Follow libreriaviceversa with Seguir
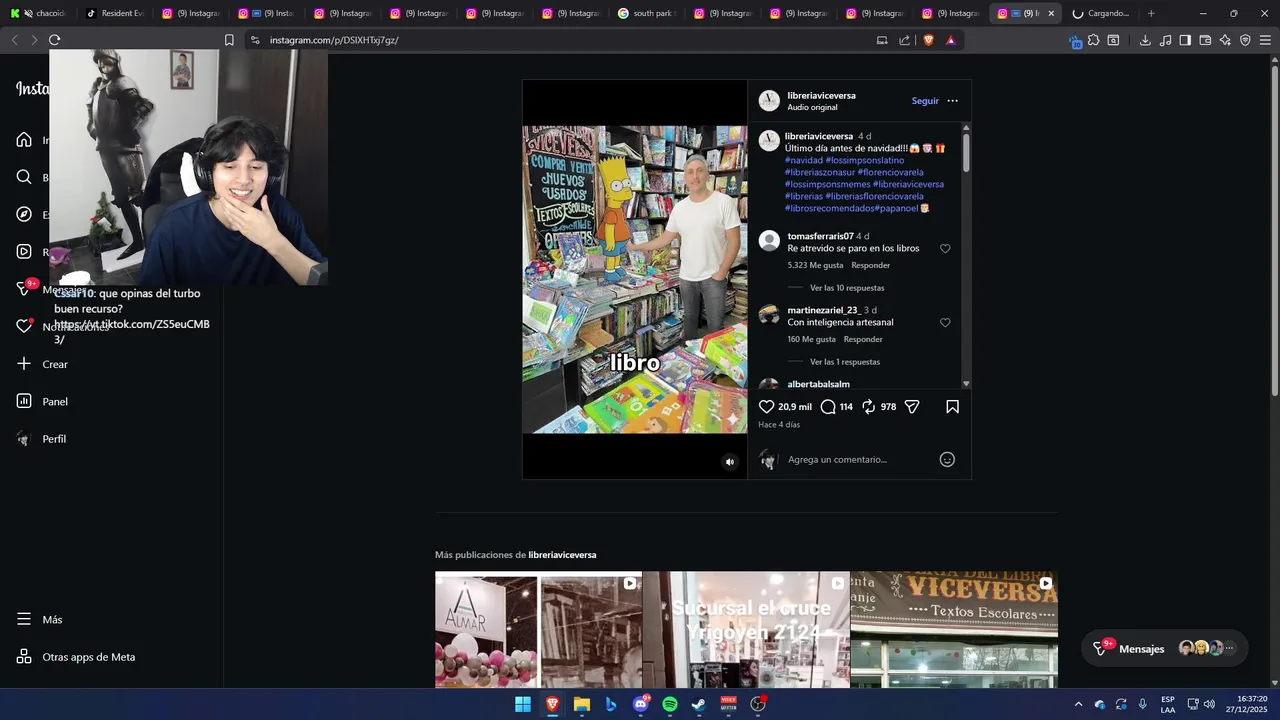Viewport: 1280px width, 720px height. pos(925,101)
